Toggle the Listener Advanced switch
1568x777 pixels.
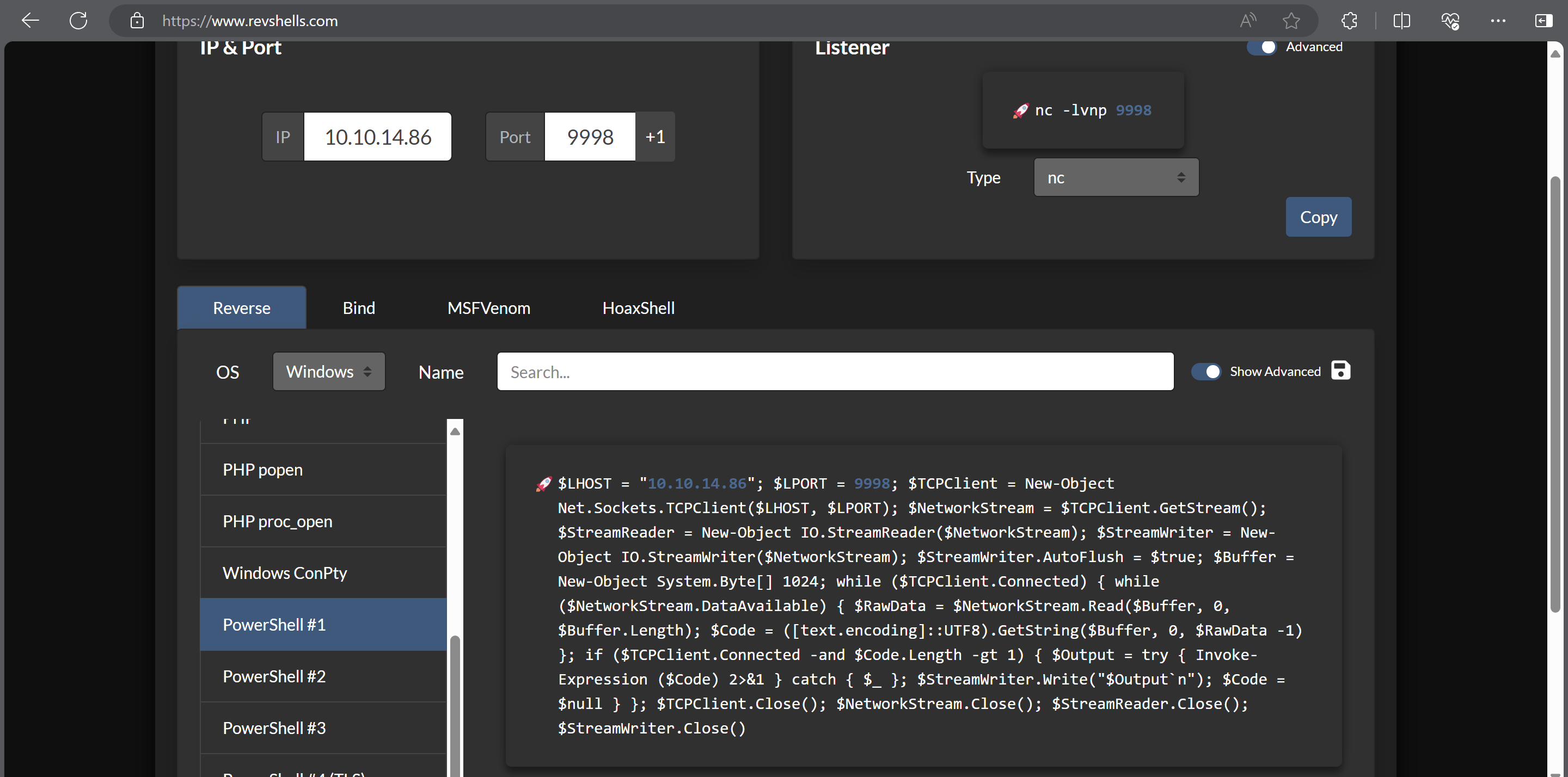[x=1262, y=47]
